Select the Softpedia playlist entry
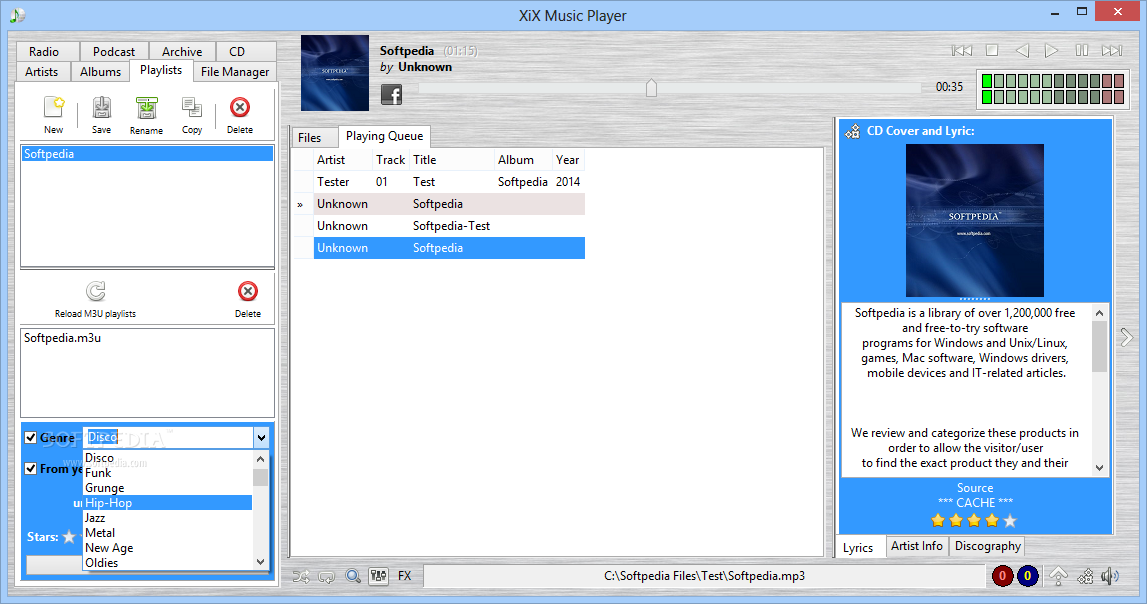Image resolution: width=1147 pixels, height=604 pixels. [147, 154]
